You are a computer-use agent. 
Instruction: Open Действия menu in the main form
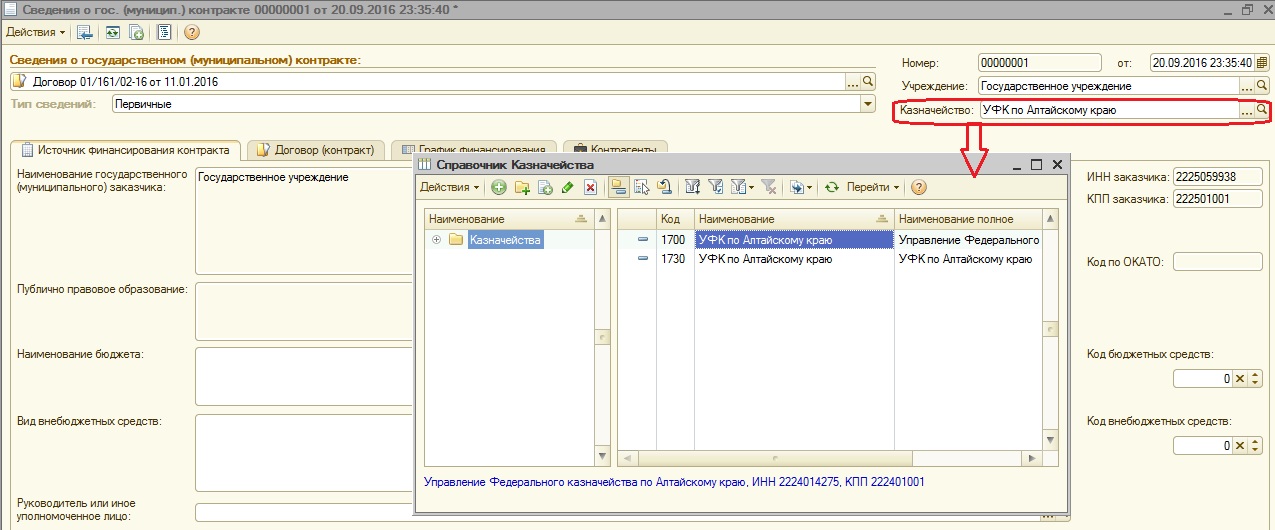[x=35, y=32]
